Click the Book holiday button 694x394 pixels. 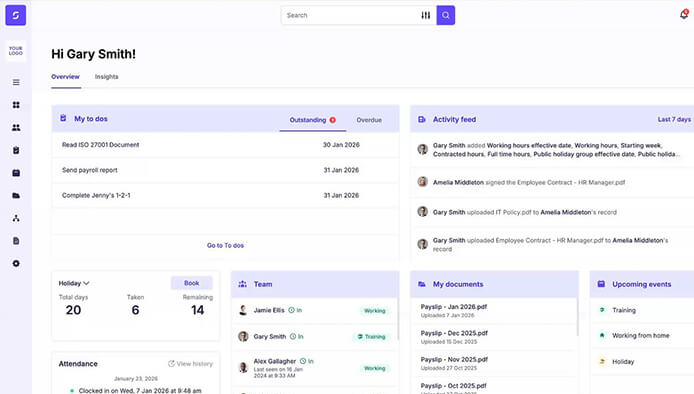click(x=192, y=283)
